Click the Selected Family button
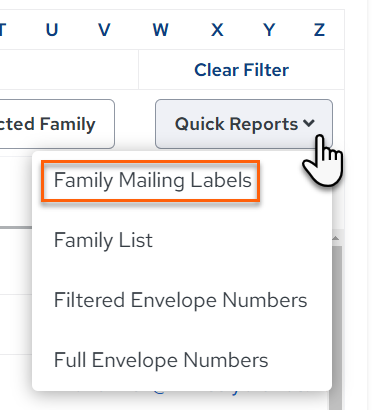This screenshot has height=410, width=377. pos(55,124)
